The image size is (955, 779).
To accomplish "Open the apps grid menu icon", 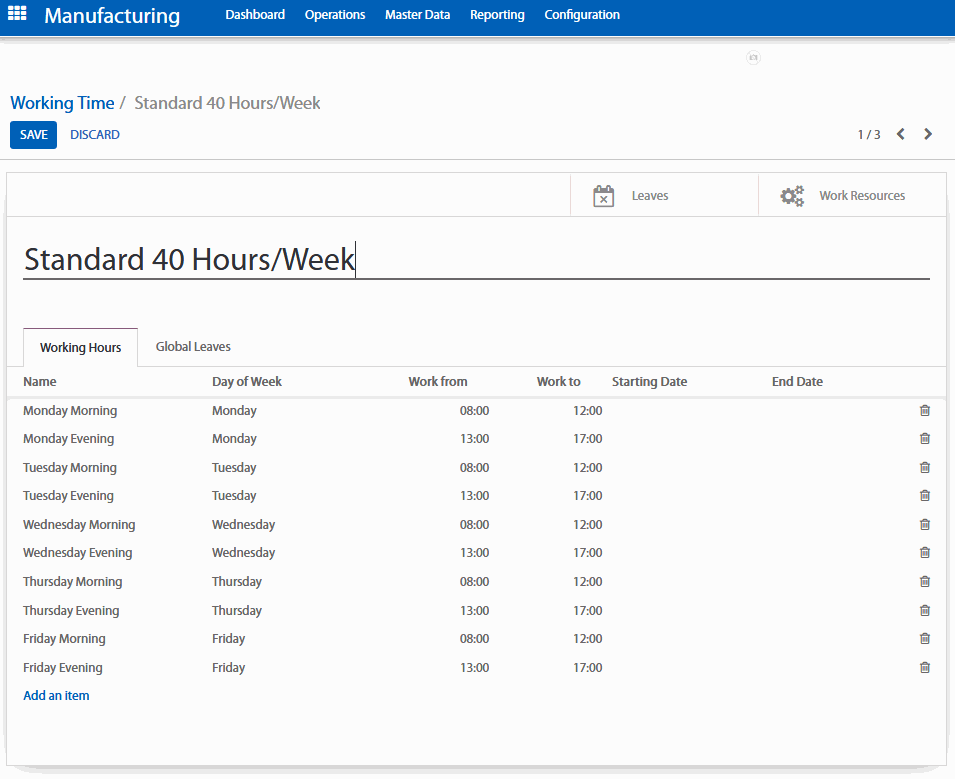I will pyautogui.click(x=17, y=14).
